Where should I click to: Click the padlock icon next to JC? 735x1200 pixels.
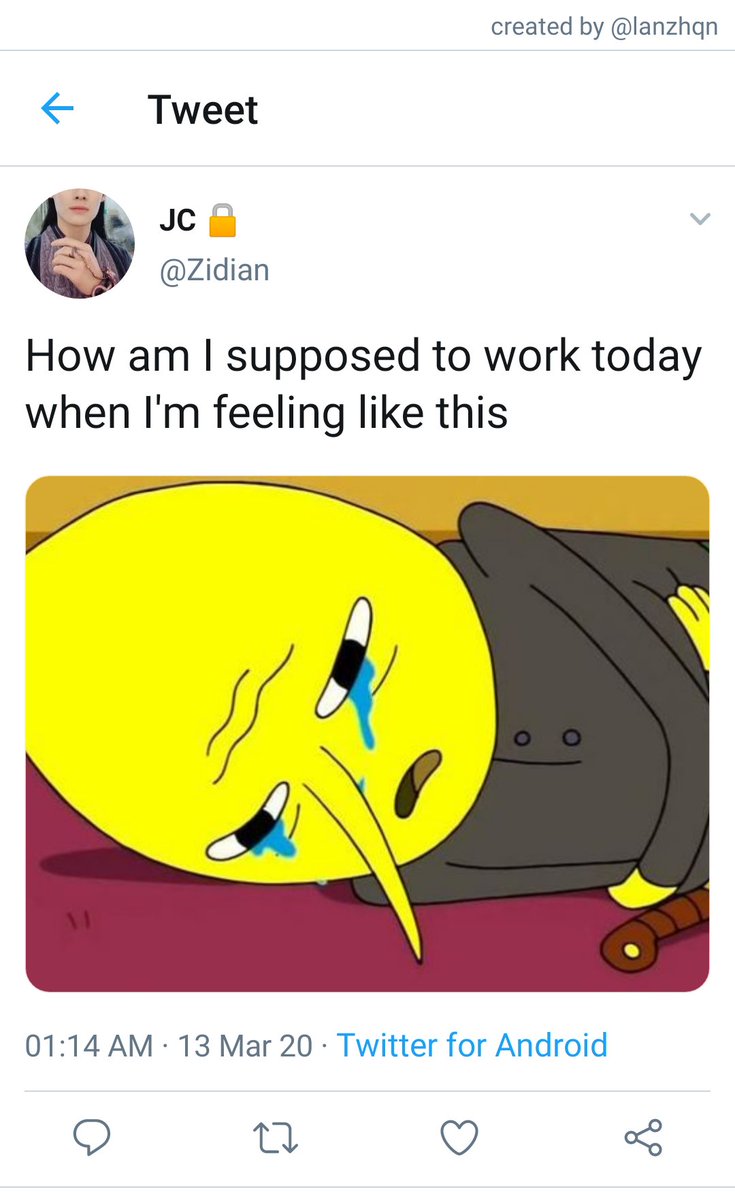click(x=222, y=219)
